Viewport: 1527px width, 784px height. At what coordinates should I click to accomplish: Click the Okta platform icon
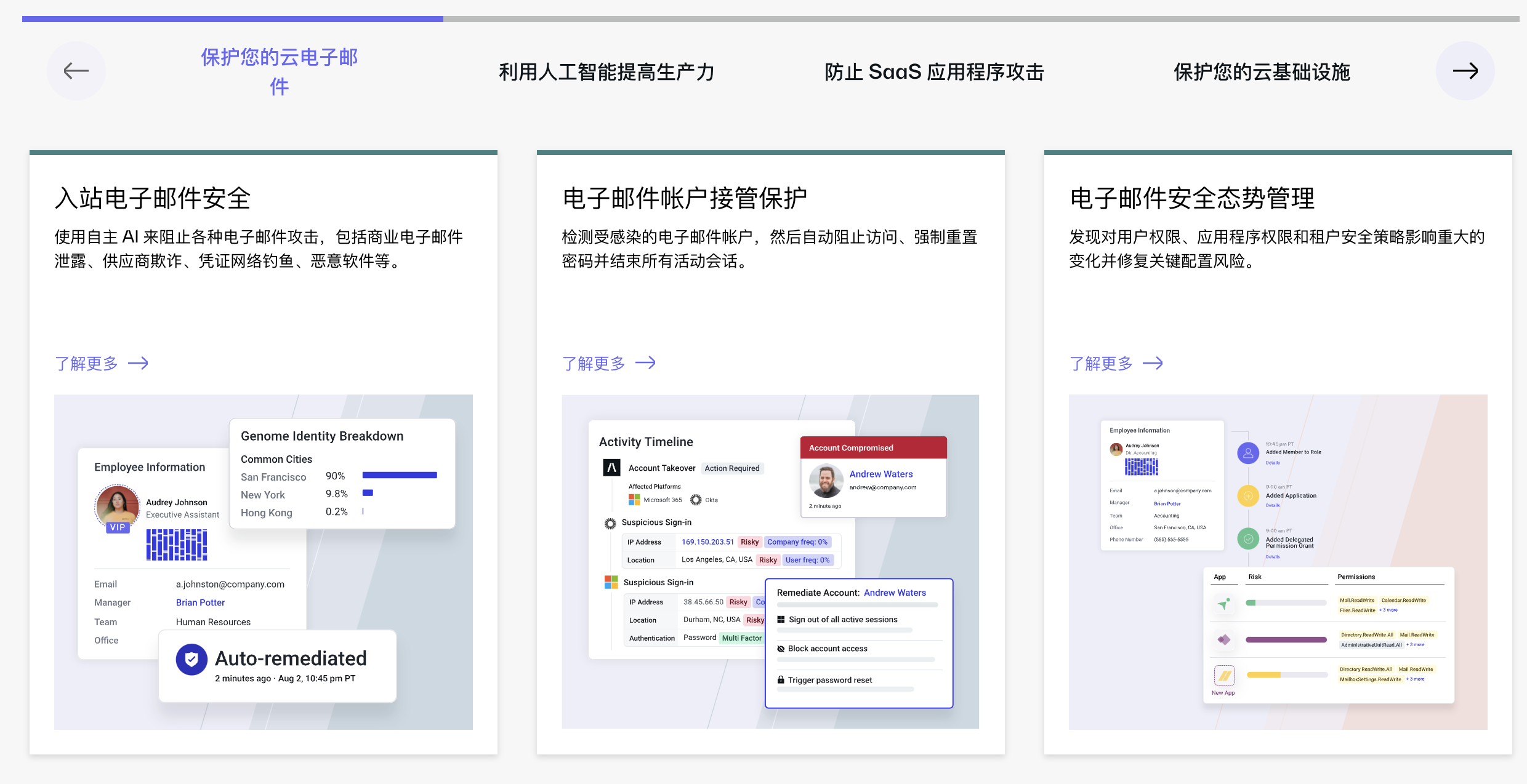696,500
